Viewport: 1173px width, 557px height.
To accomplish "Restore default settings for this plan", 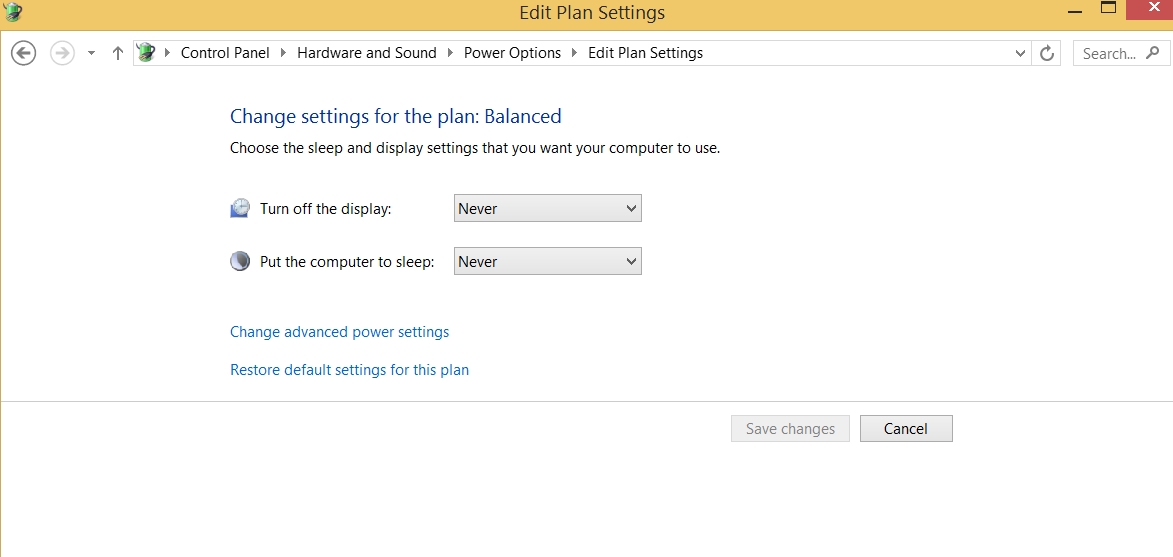I will [349, 370].
